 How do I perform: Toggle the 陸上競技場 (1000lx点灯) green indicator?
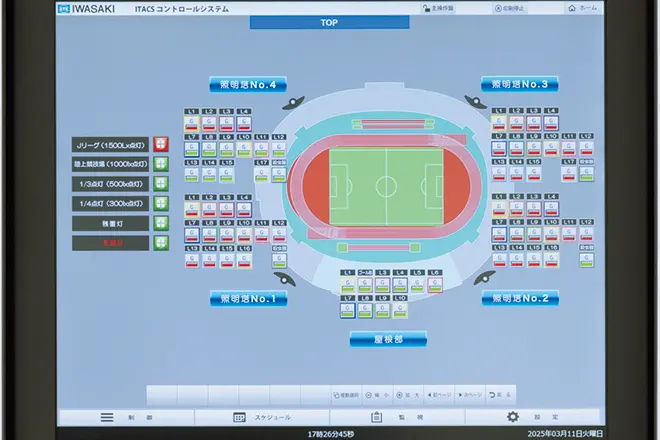click(160, 164)
